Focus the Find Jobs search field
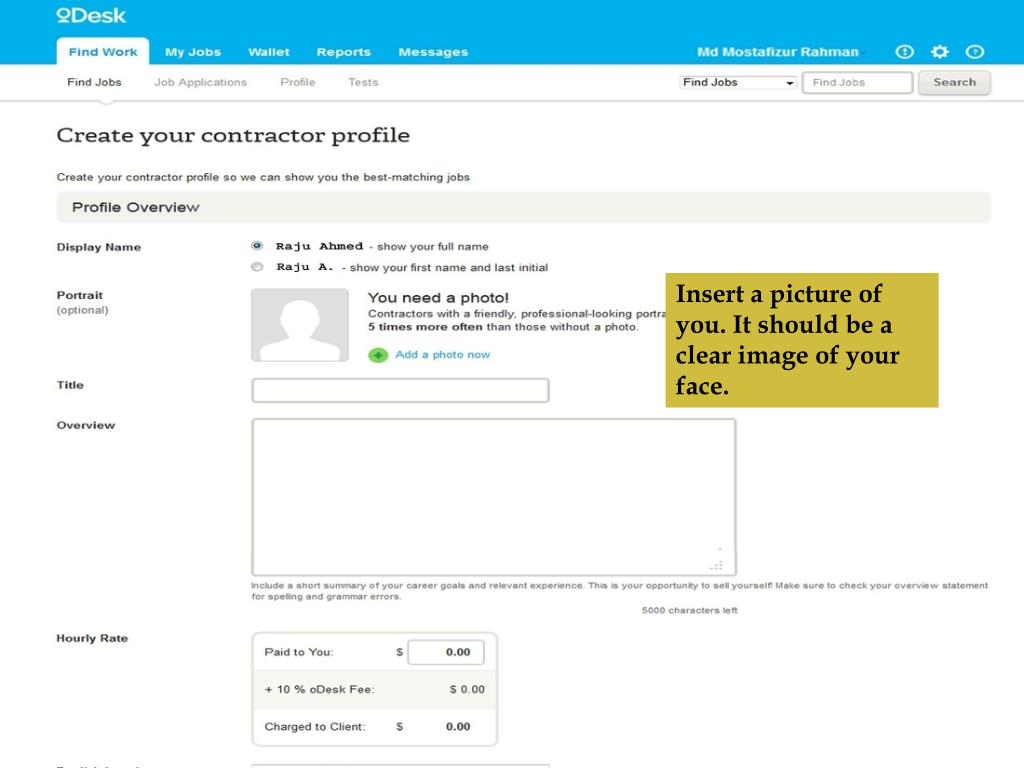 857,82
